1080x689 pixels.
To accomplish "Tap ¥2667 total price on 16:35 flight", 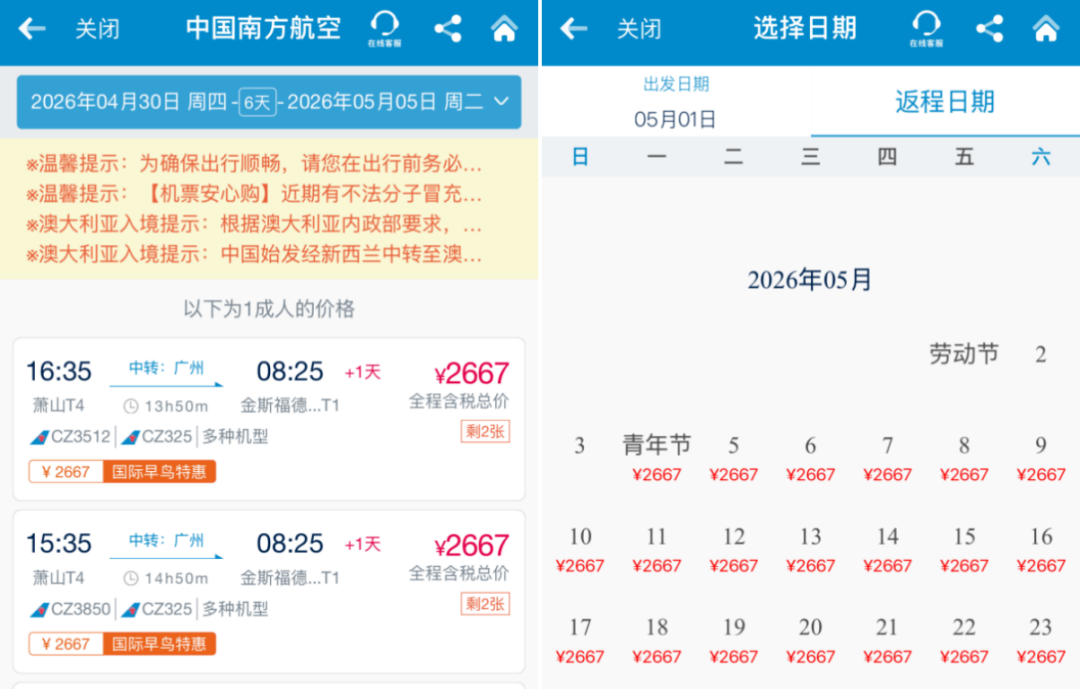I will (x=471, y=373).
